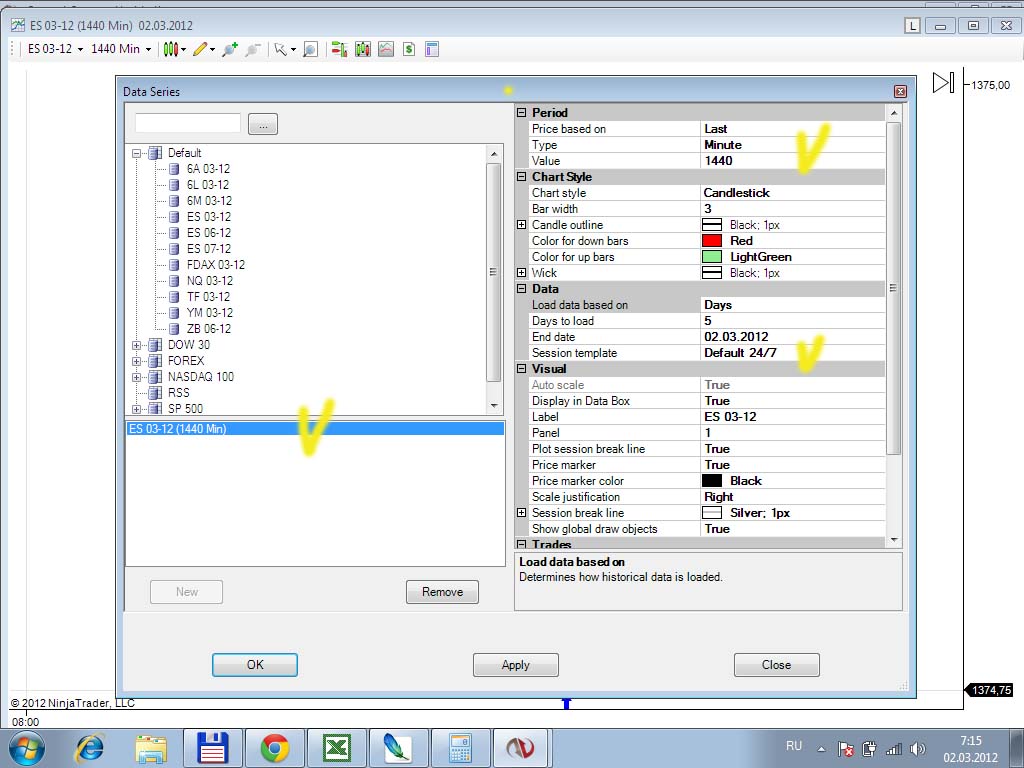Click the property grid vertical scrollbar
This screenshot has width=1024, height=768.
[894, 287]
